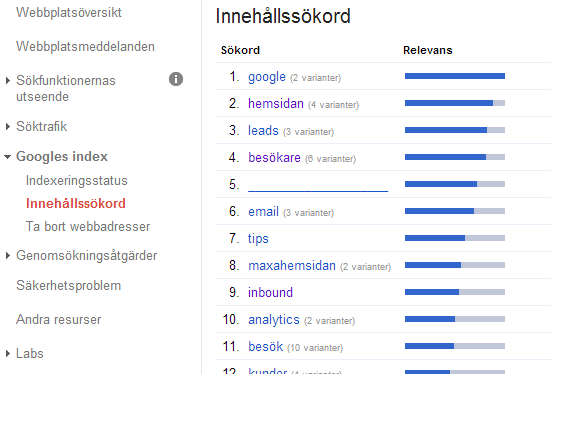Open Andra resurser in the sidebar
576x426 pixels.
pyautogui.click(x=58, y=320)
